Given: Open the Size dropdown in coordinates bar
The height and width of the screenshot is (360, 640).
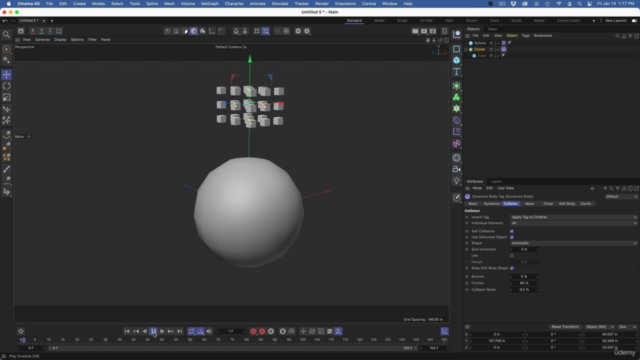Looking at the screenshot, I should click(627, 327).
